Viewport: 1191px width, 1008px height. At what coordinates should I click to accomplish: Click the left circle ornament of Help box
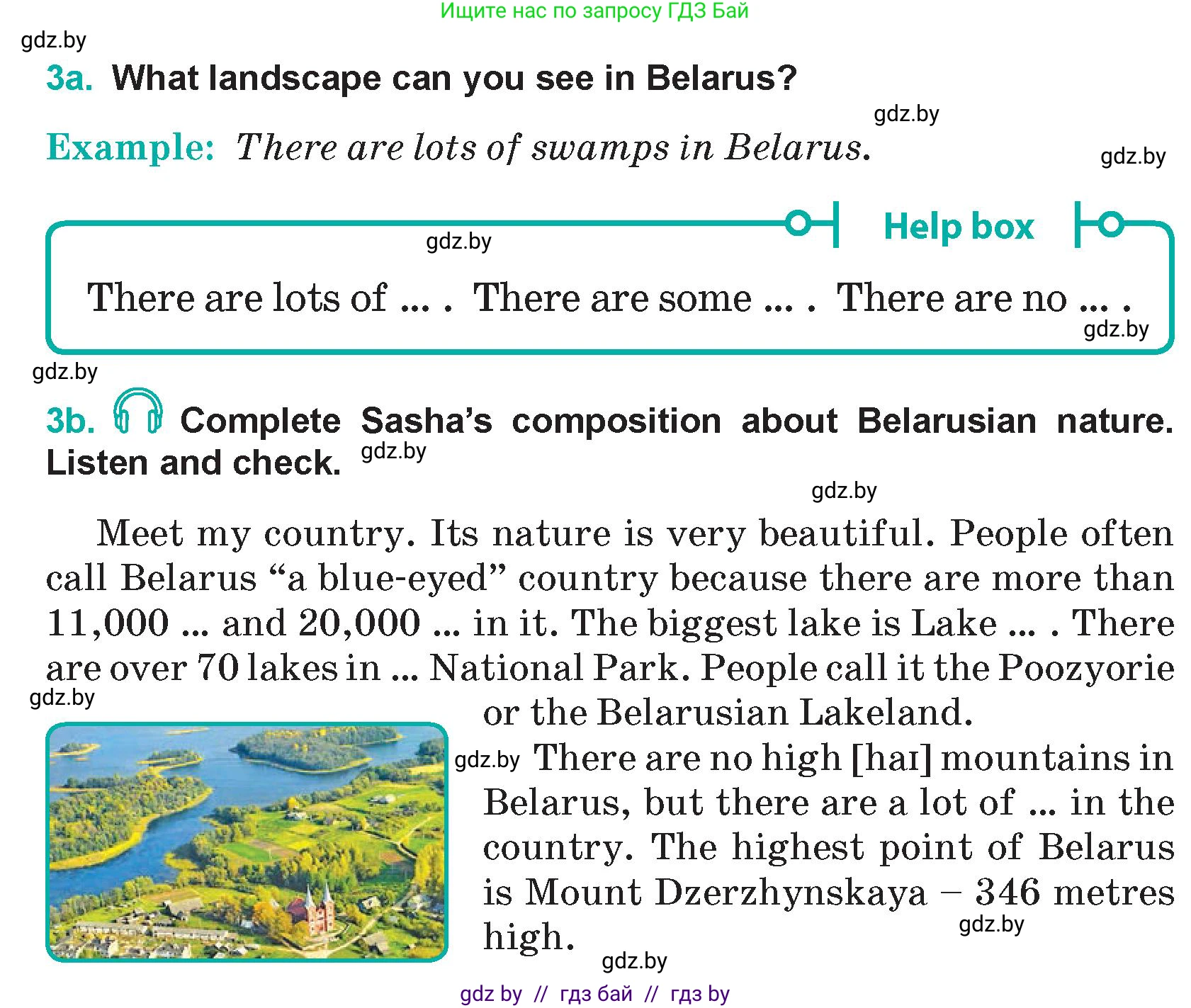(798, 224)
